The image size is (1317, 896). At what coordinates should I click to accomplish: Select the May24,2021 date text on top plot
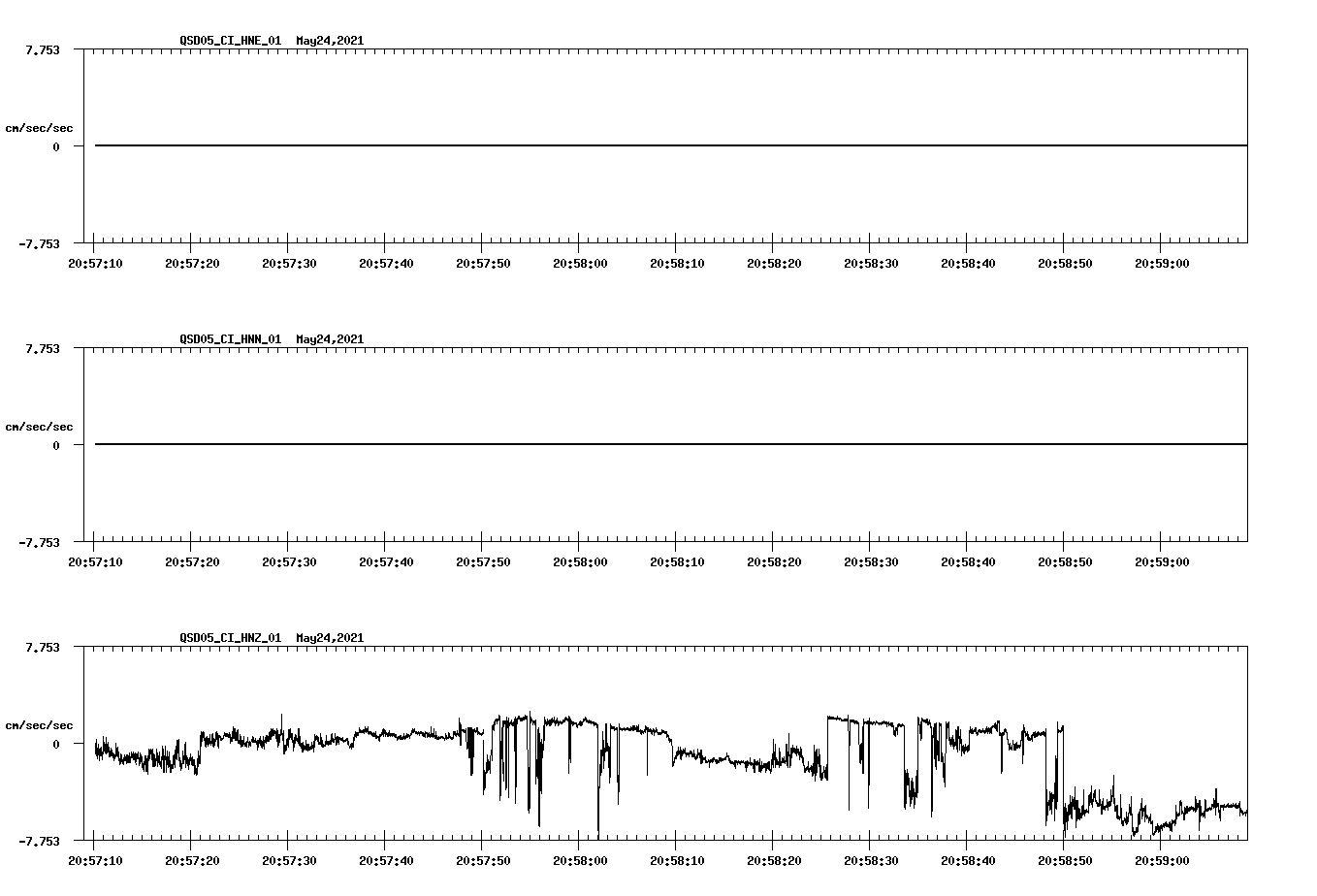[x=329, y=42]
